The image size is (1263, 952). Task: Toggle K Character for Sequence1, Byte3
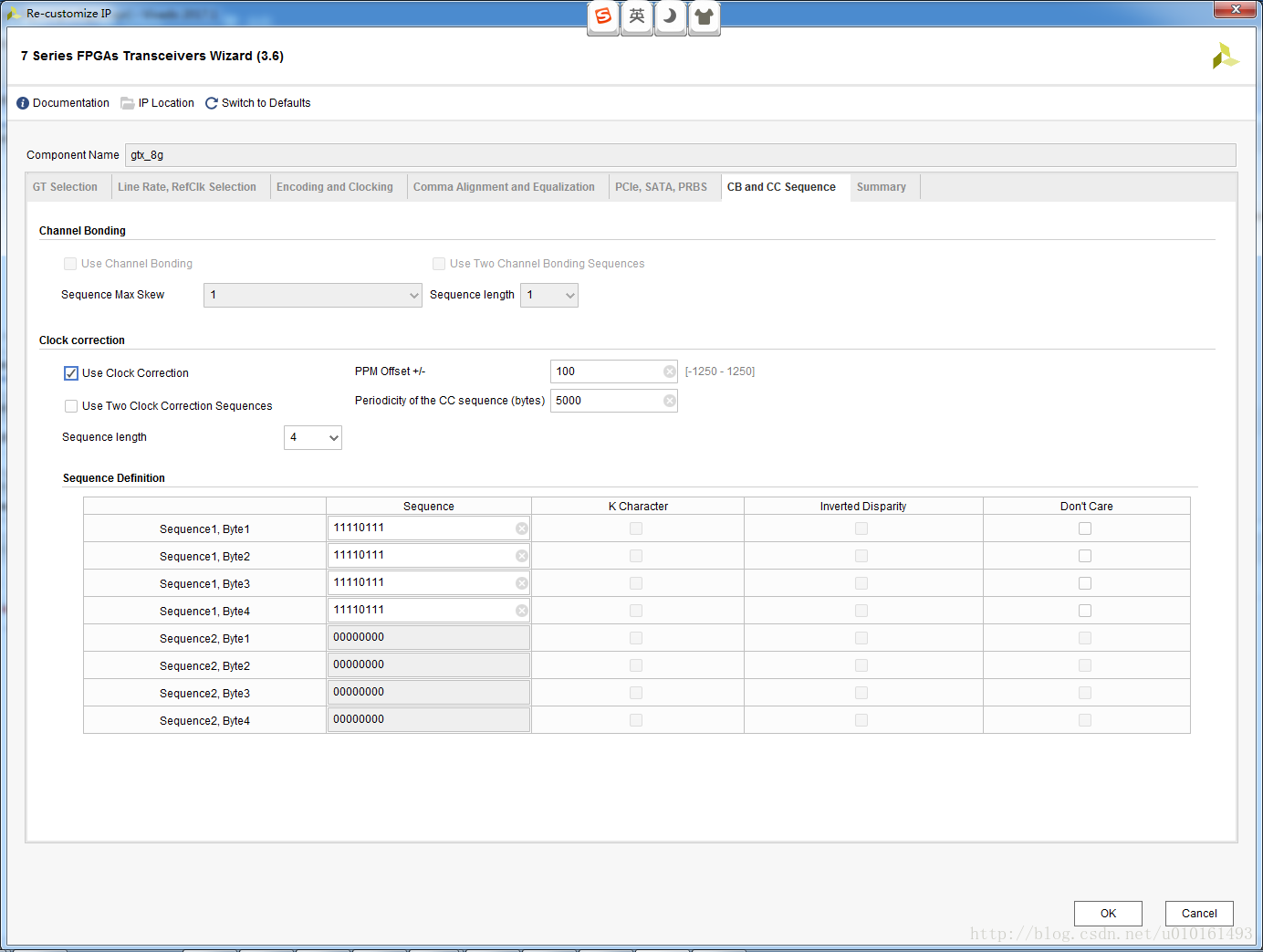636,583
